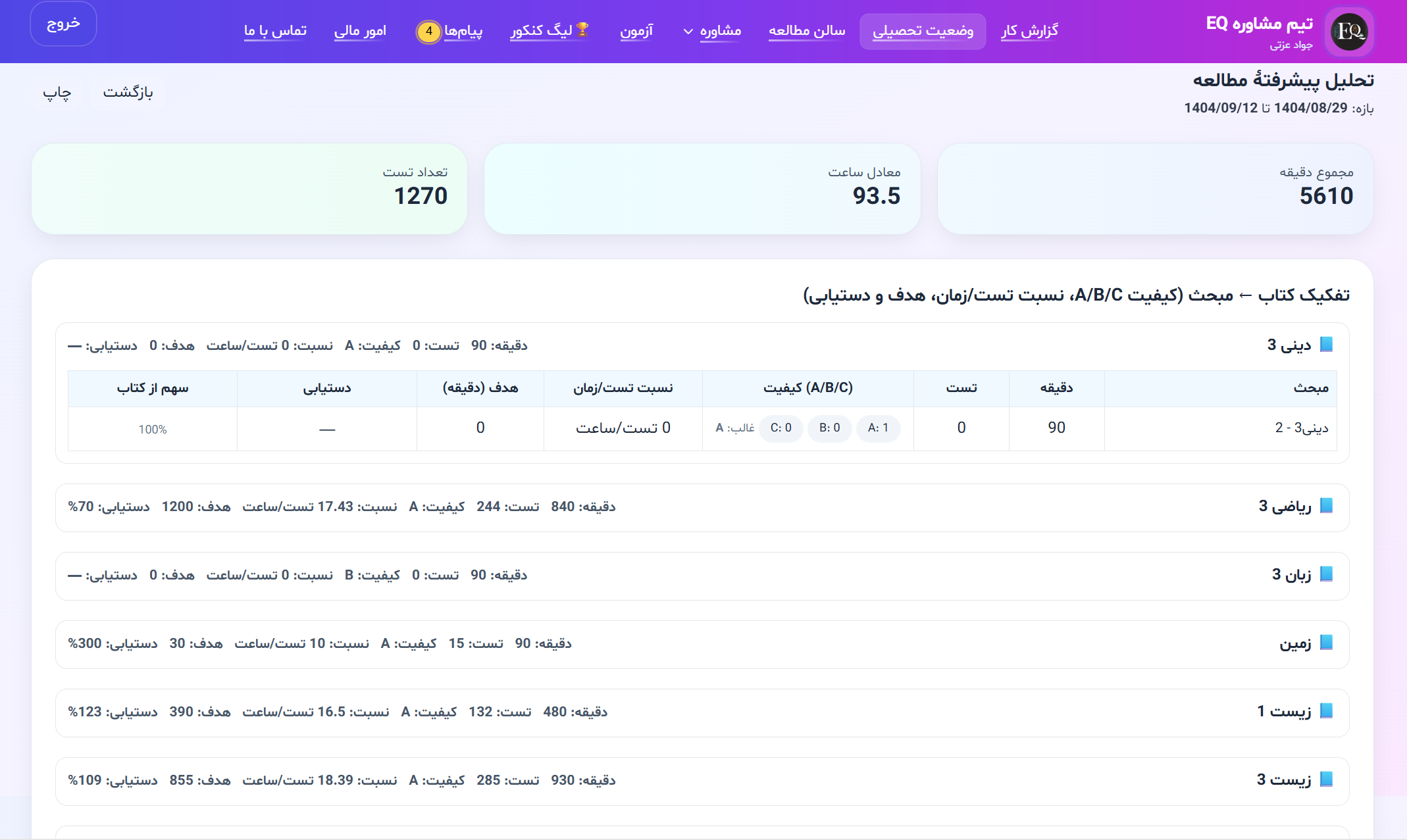Open the گزارش کار menu item
Screen dimensions: 1407x840
point(1029,30)
